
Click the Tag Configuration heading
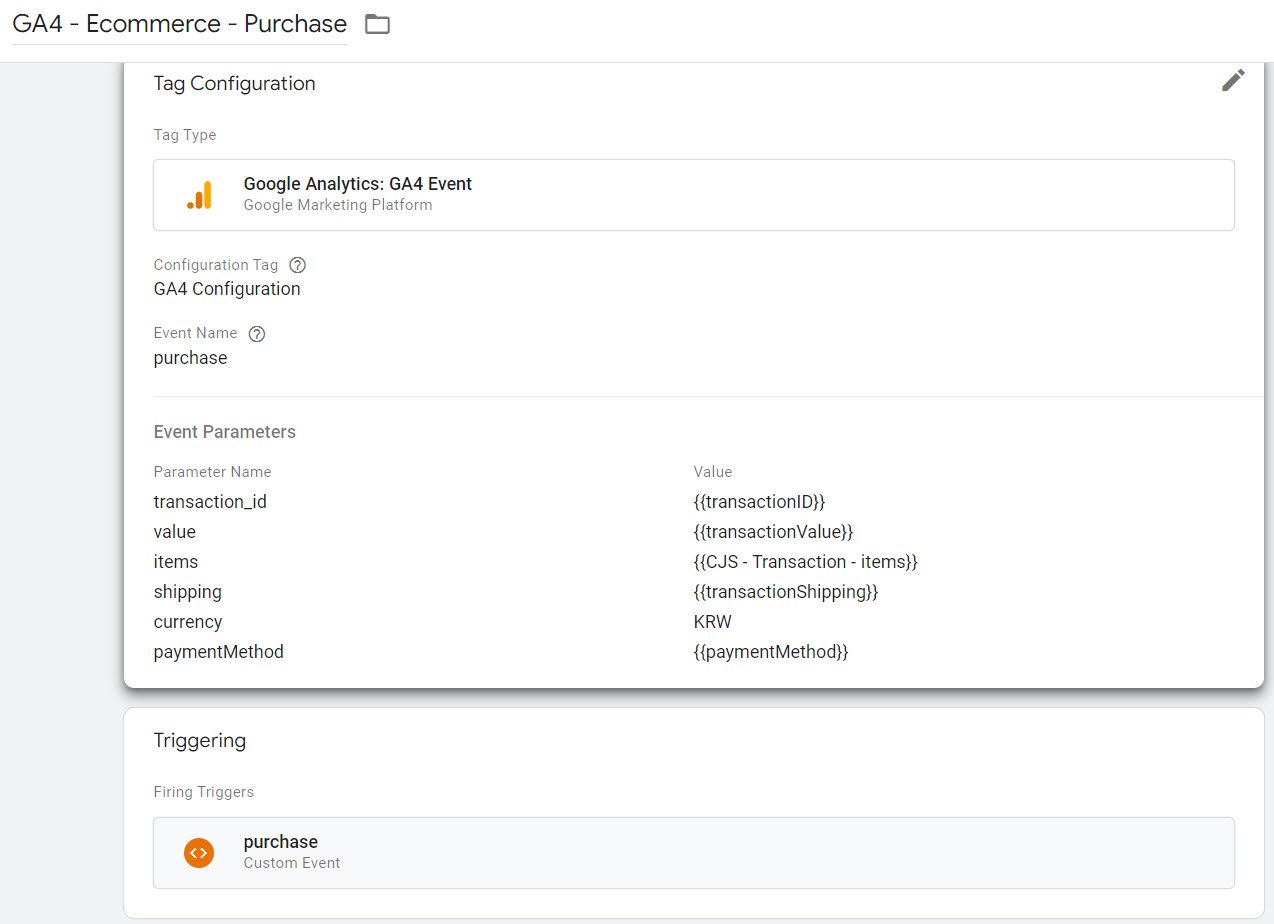click(234, 84)
